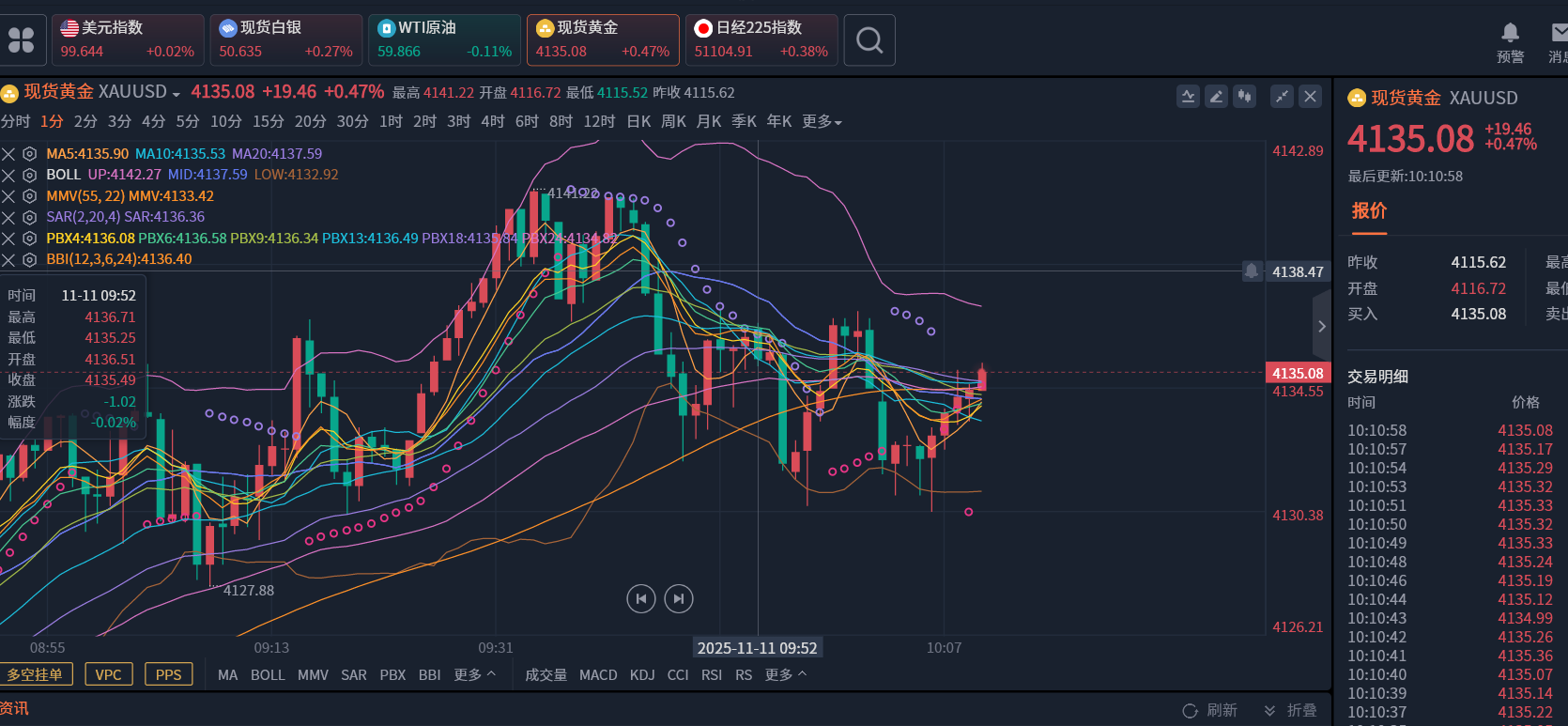Select the drawing pencil tool above the chart

[1216, 96]
